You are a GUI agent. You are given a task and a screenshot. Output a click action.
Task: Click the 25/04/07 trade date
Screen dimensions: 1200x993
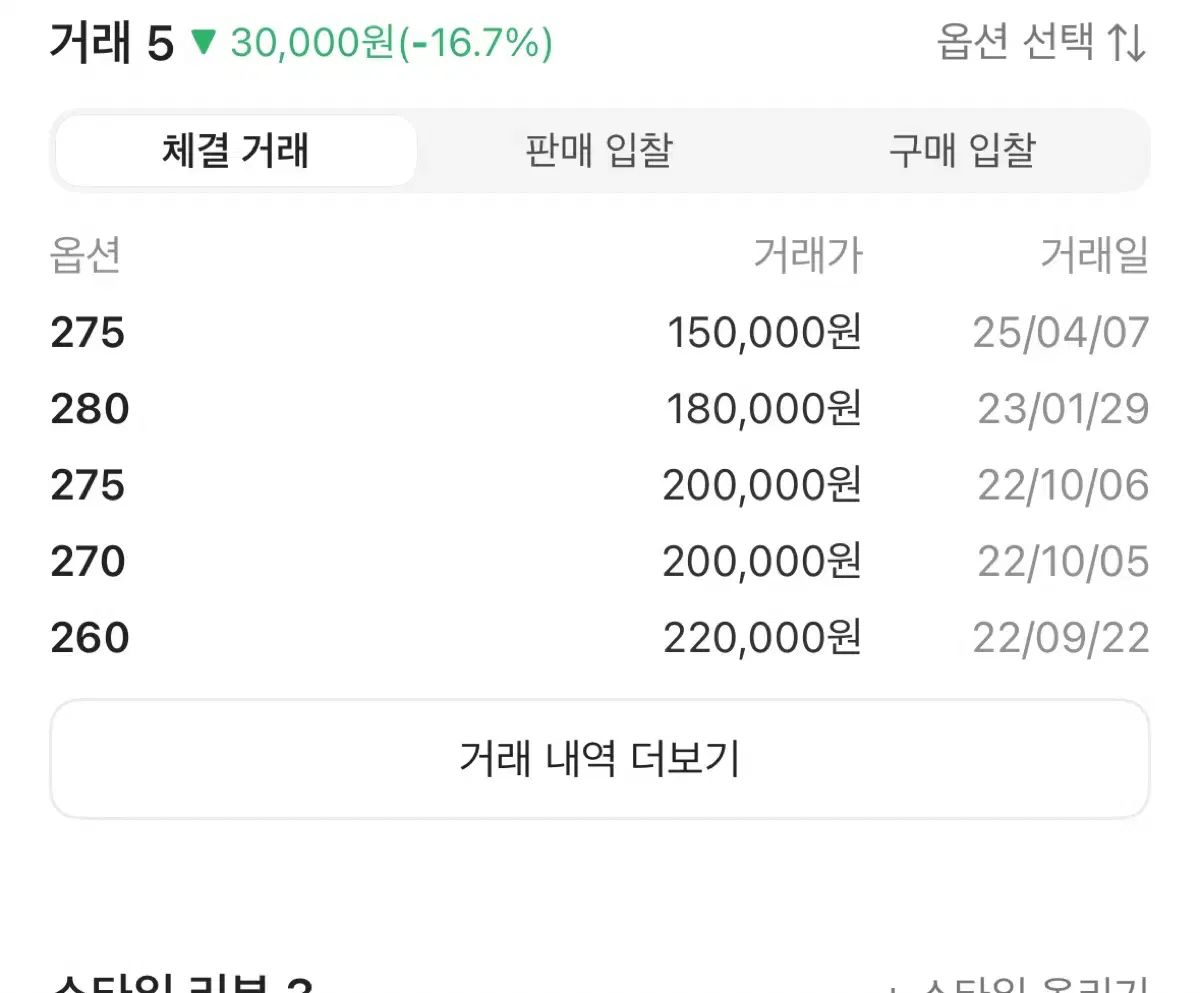[1061, 333]
